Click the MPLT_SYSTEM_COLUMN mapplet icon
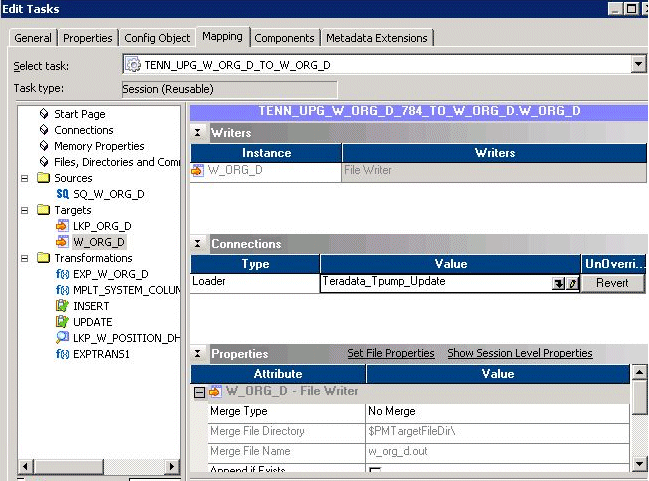The height and width of the screenshot is (481, 649). tap(62, 290)
